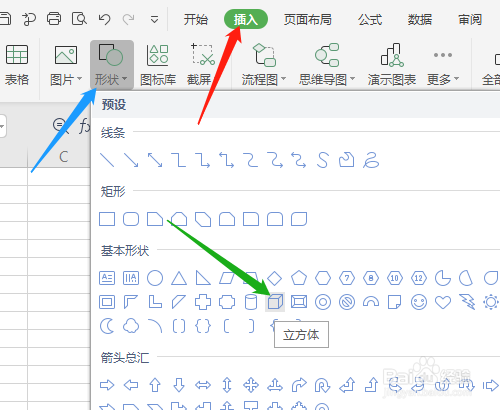The width and height of the screenshot is (500, 410).
Task: Select the isosceles triangle shape
Action: [179, 278]
